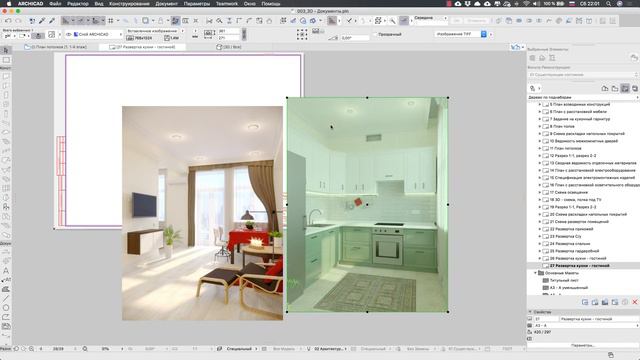This screenshot has width=640, height=360.
Task: Click the Параметры... button
Action: pyautogui.click(x=582, y=345)
